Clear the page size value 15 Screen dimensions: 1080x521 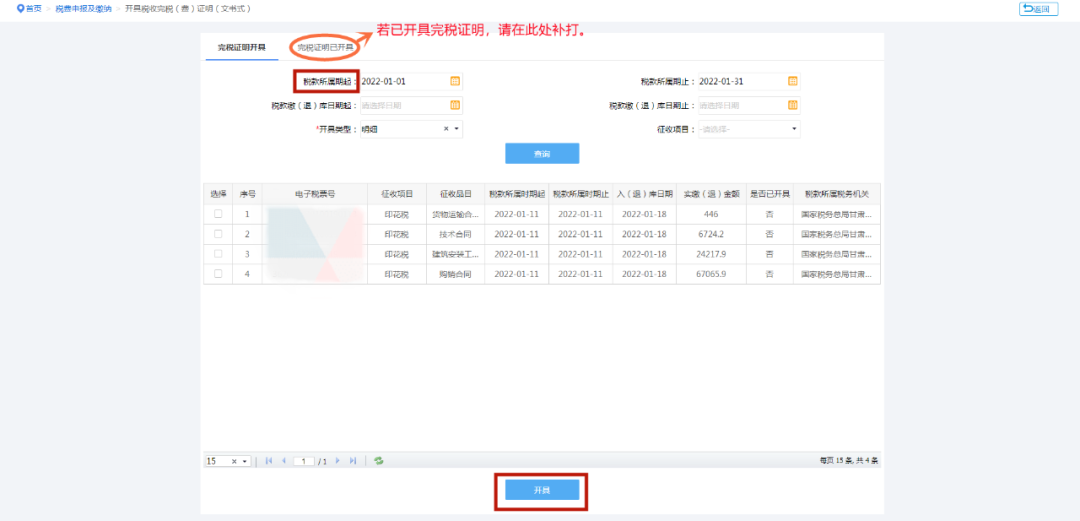point(234,461)
